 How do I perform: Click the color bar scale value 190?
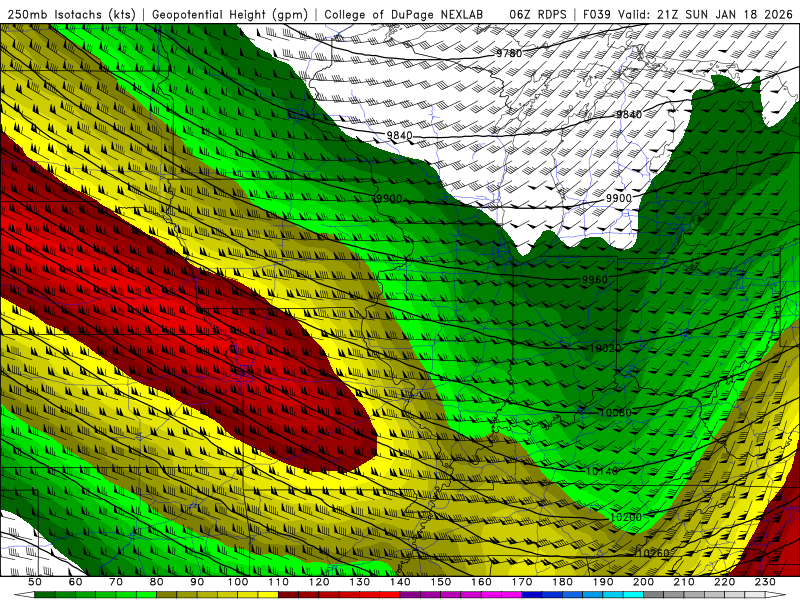[603, 582]
